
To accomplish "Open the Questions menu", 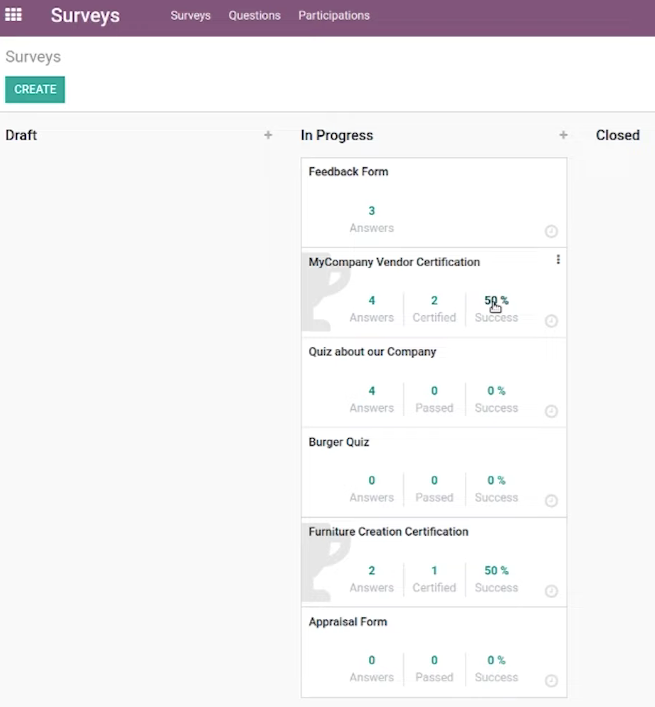I will pos(254,15).
